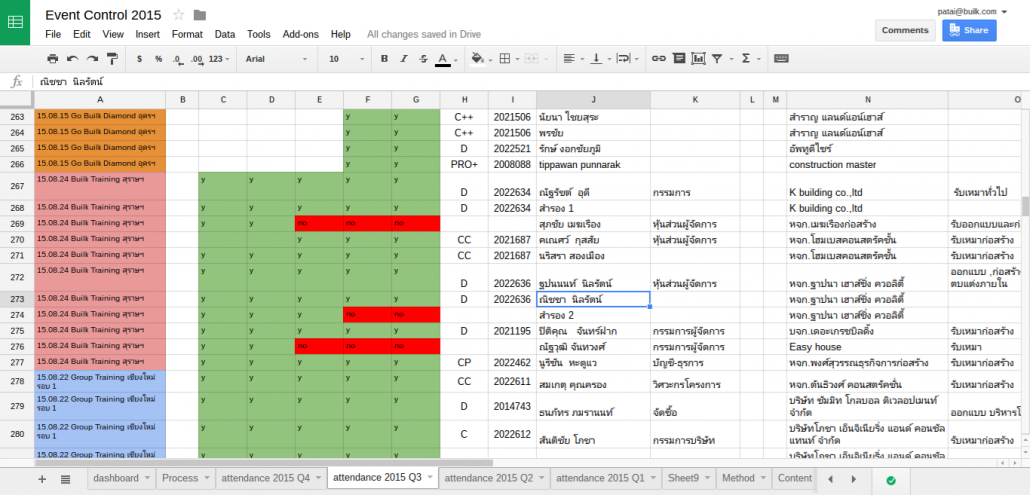Open the Format menu

187,34
